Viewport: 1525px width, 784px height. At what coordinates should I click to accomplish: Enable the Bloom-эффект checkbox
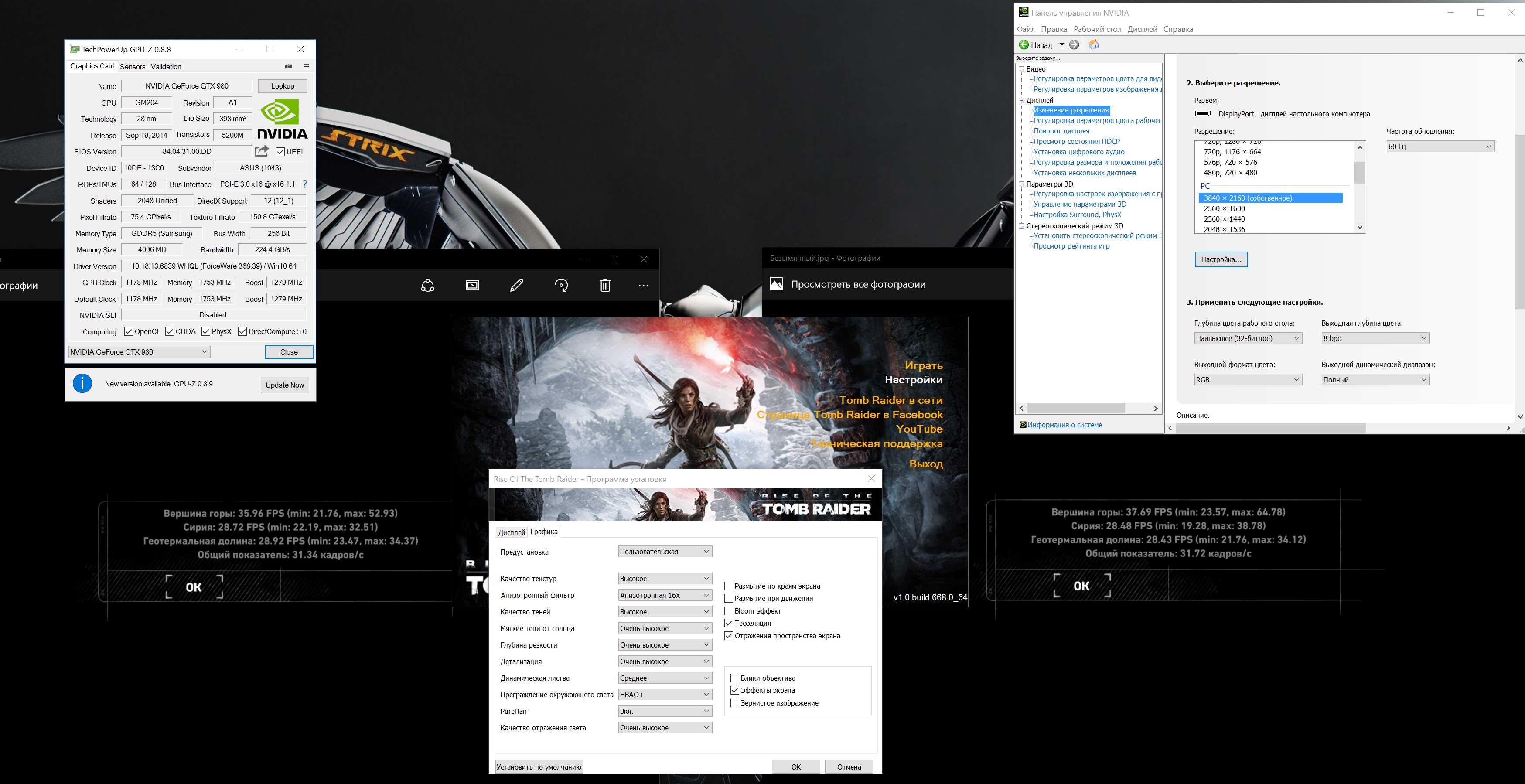coord(729,610)
